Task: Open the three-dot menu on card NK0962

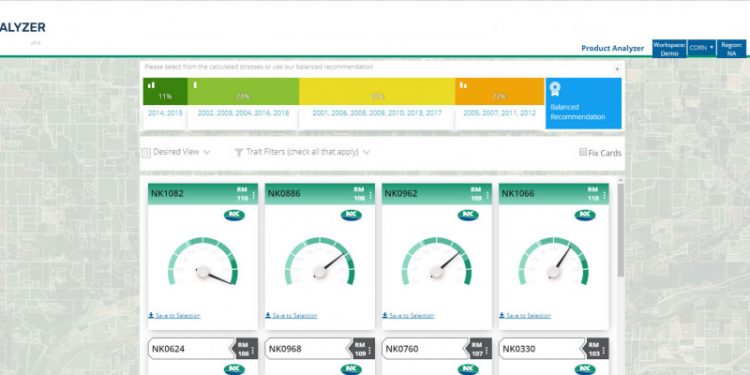Action: [487, 195]
